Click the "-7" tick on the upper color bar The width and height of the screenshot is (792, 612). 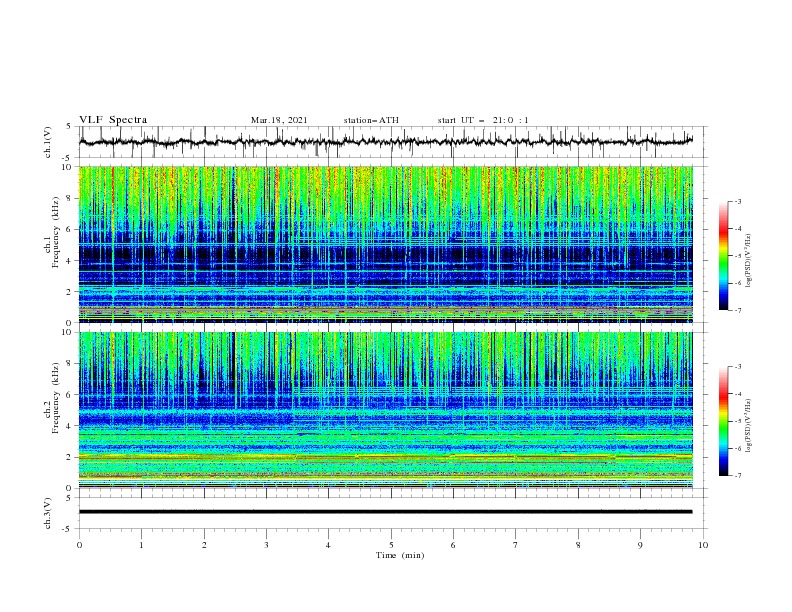[x=737, y=310]
